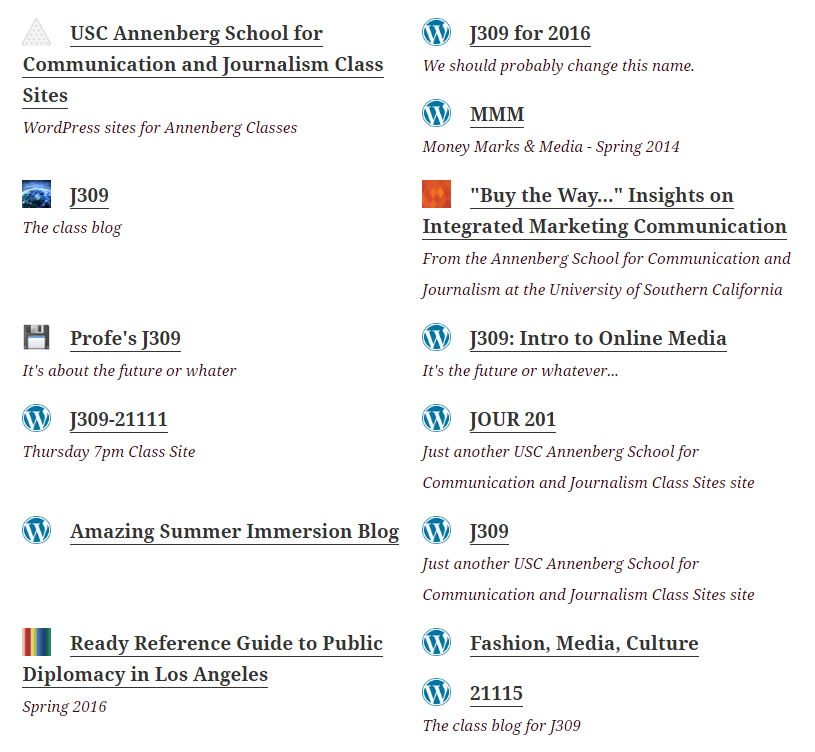The image size is (815, 752).
Task: Click the WordPress icon next to MMM
Action: pos(436,113)
